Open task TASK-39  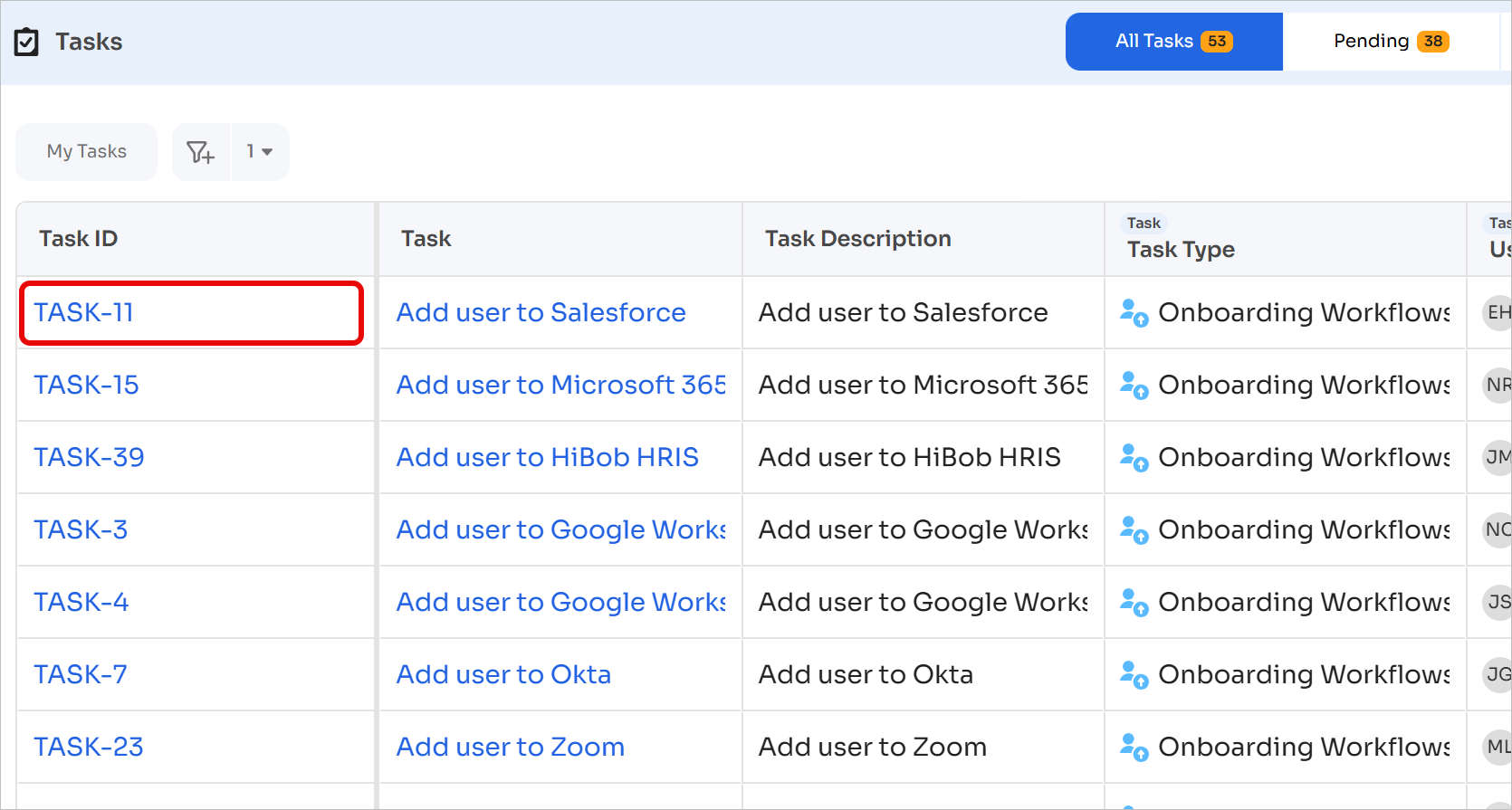click(89, 457)
